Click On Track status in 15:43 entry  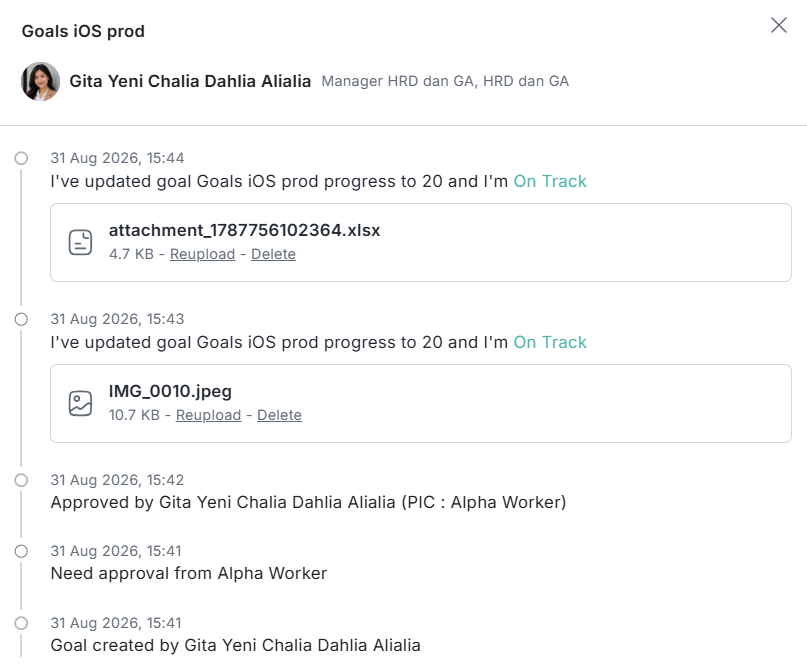[550, 342]
